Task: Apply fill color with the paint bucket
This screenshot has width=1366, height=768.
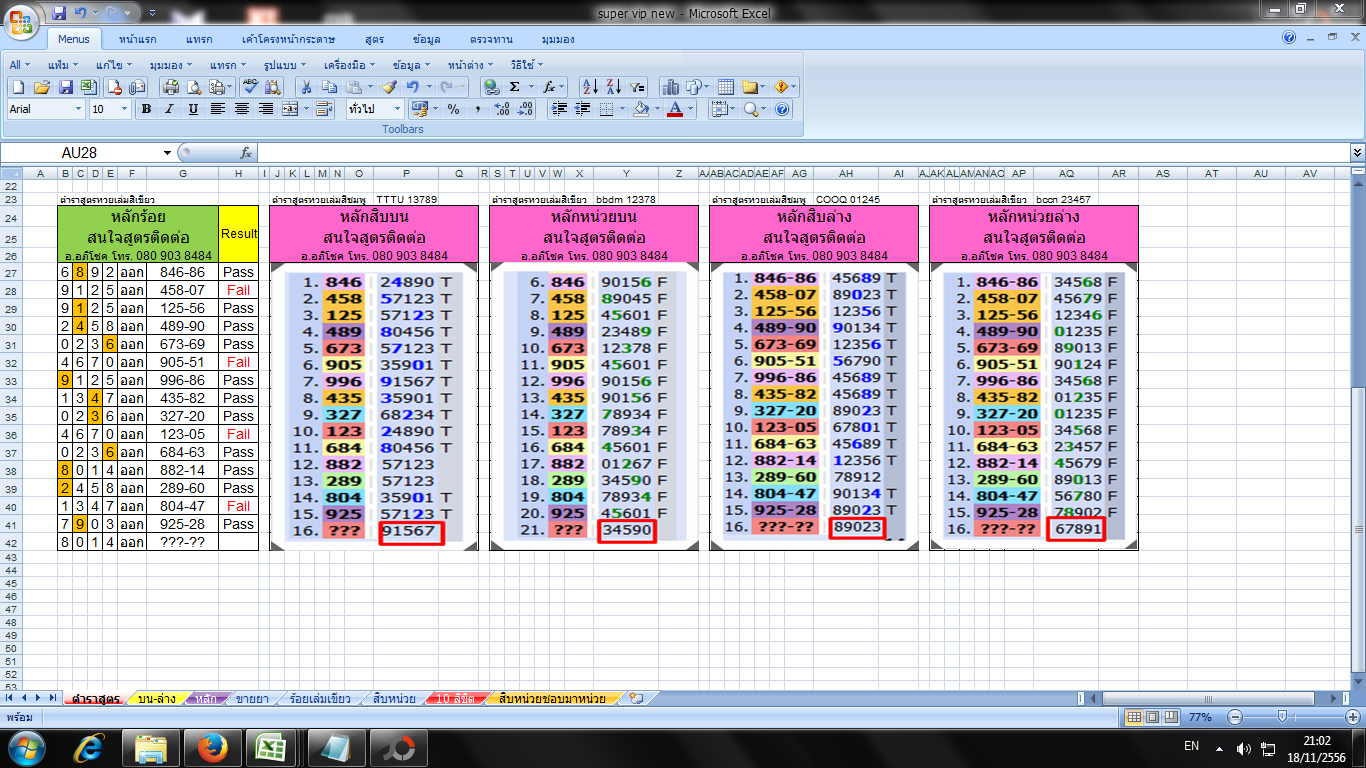Action: pyautogui.click(x=642, y=109)
